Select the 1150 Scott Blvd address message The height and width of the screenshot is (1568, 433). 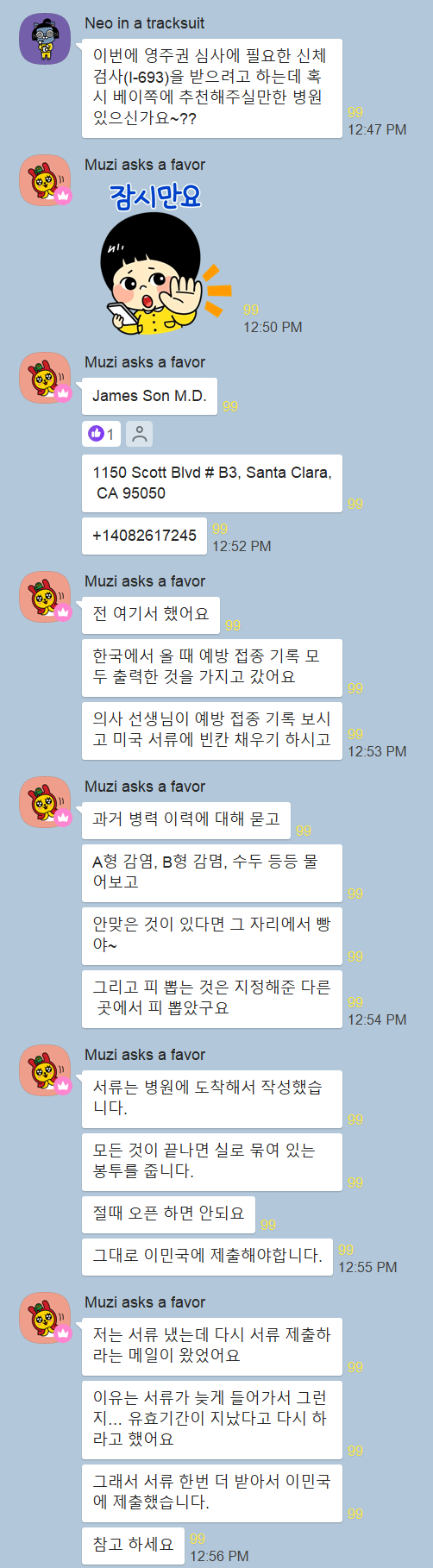(212, 483)
